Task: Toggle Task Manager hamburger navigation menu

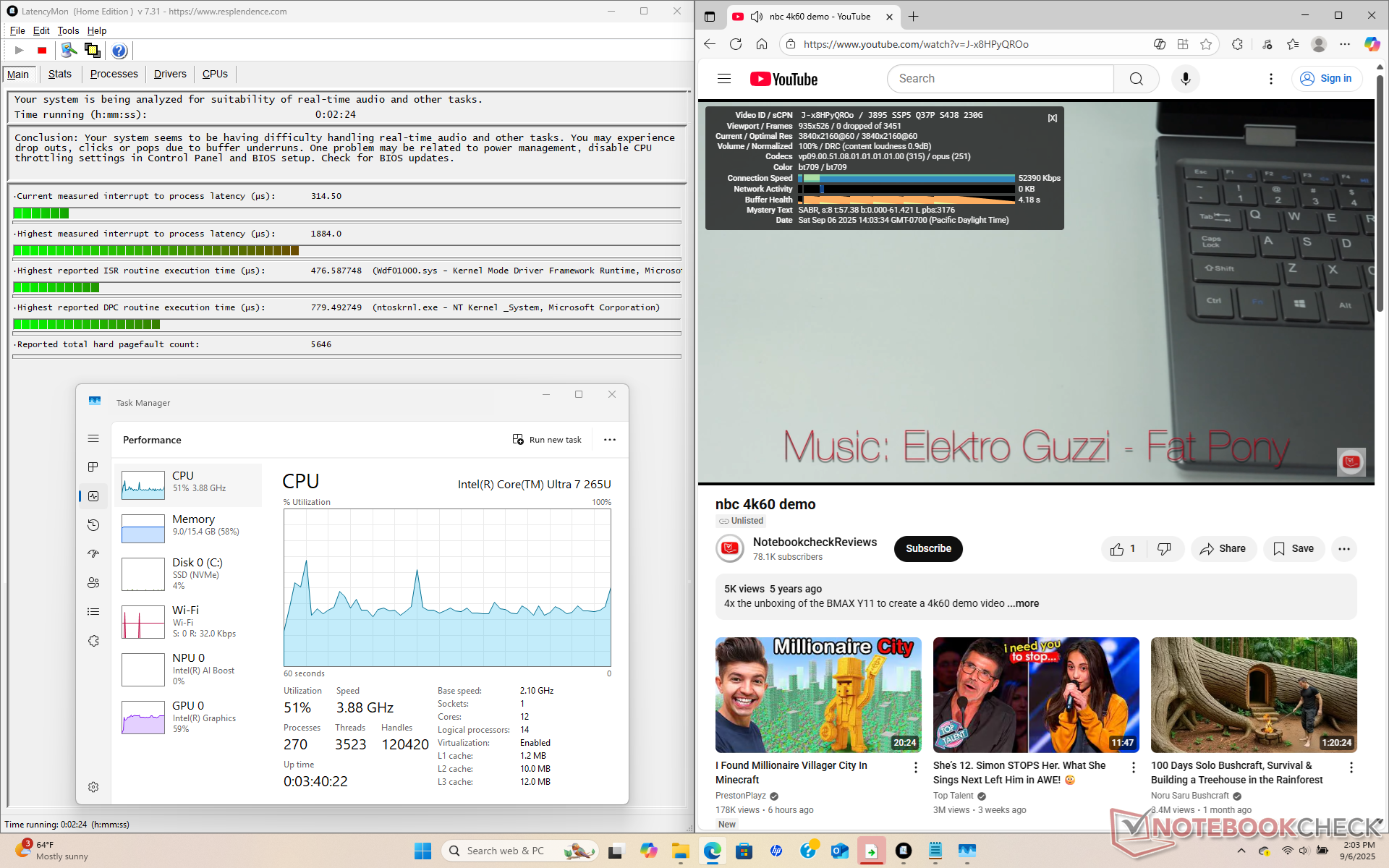Action: pos(93,438)
